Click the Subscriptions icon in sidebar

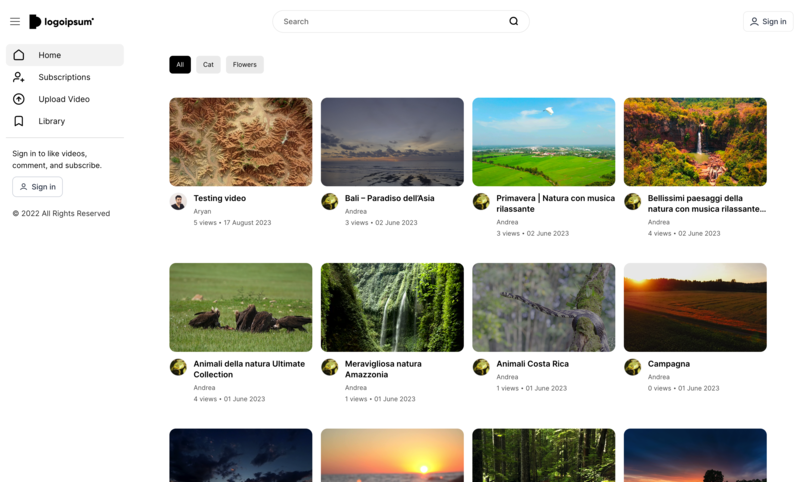19,77
